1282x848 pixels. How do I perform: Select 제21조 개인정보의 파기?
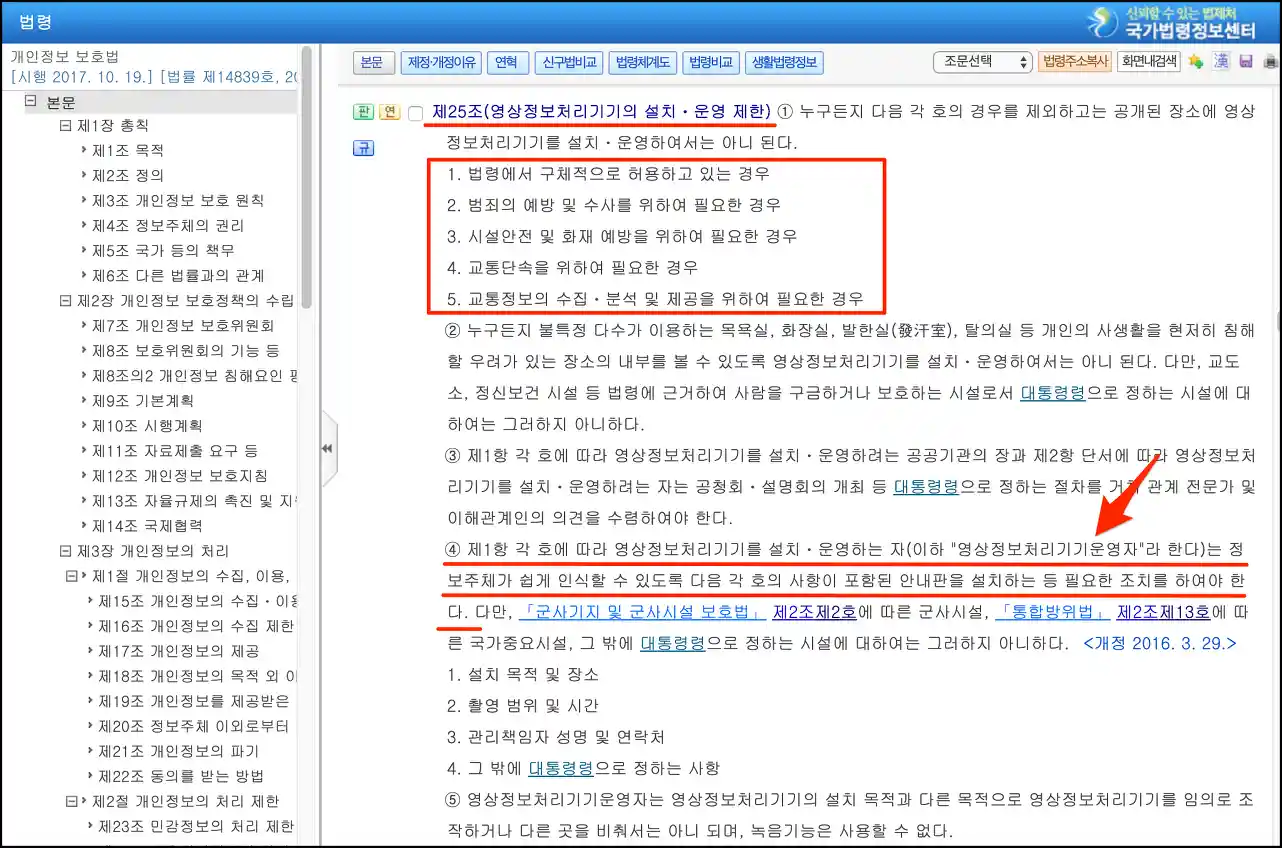tap(178, 751)
